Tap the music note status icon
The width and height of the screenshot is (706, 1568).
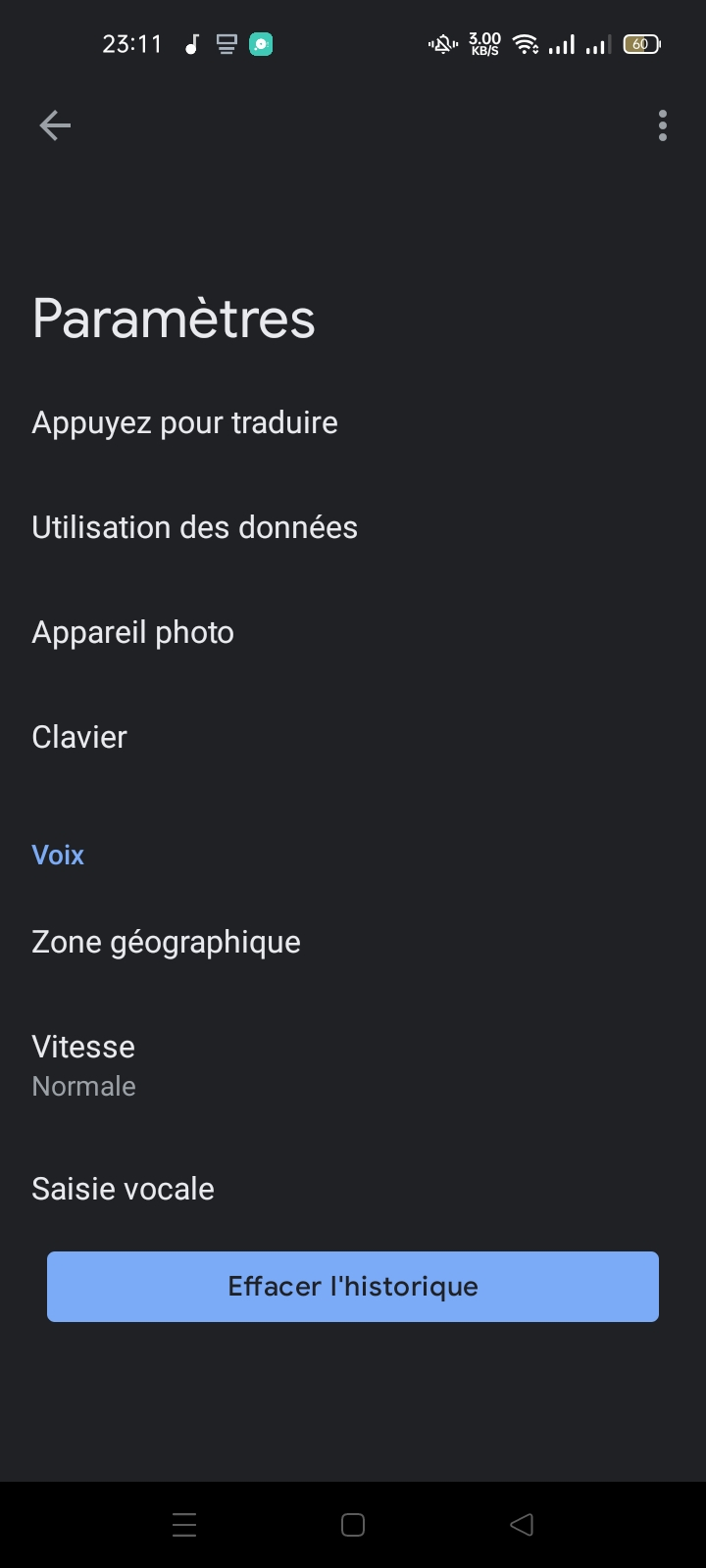(x=192, y=44)
